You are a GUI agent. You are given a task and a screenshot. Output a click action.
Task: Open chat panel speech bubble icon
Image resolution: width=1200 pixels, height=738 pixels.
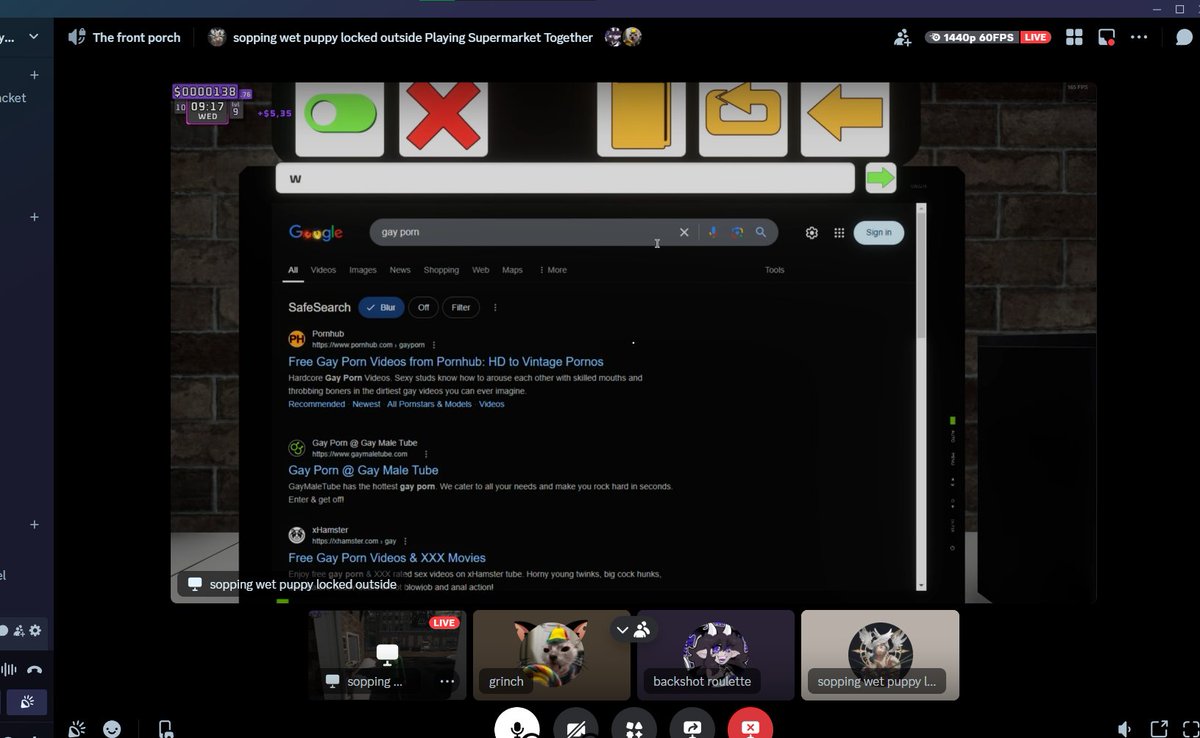(1185, 37)
